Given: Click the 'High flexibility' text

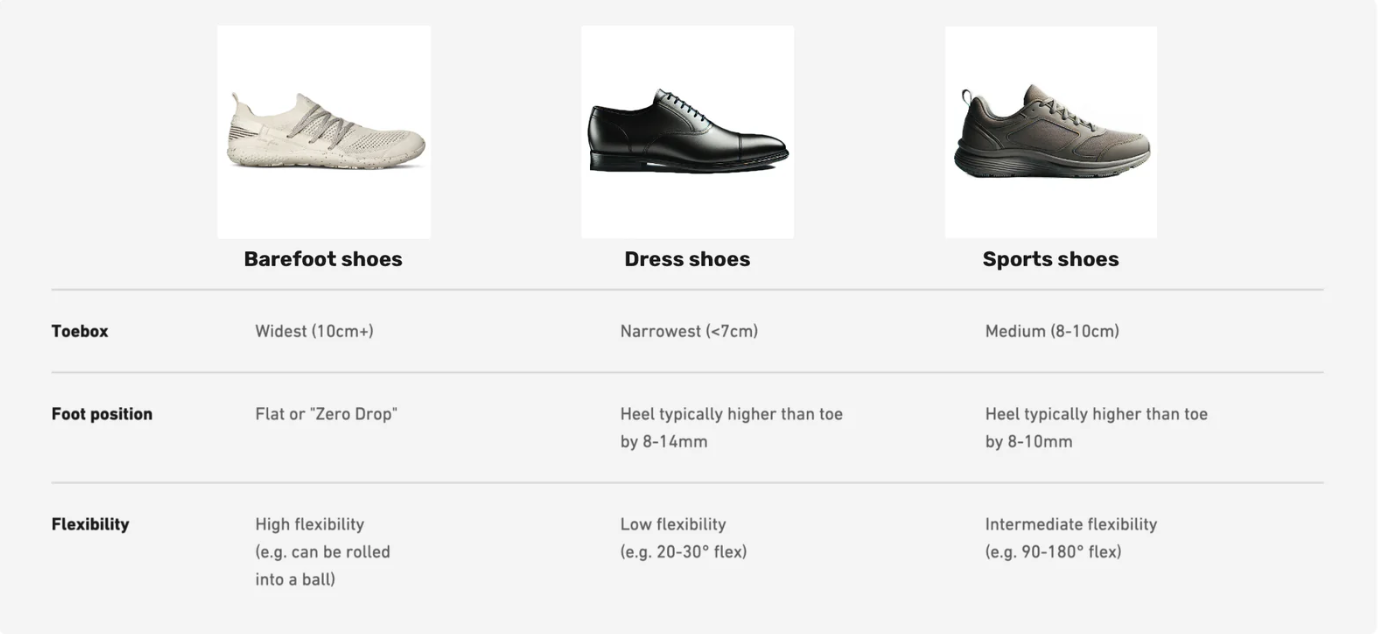Looking at the screenshot, I should pyautogui.click(x=309, y=524).
